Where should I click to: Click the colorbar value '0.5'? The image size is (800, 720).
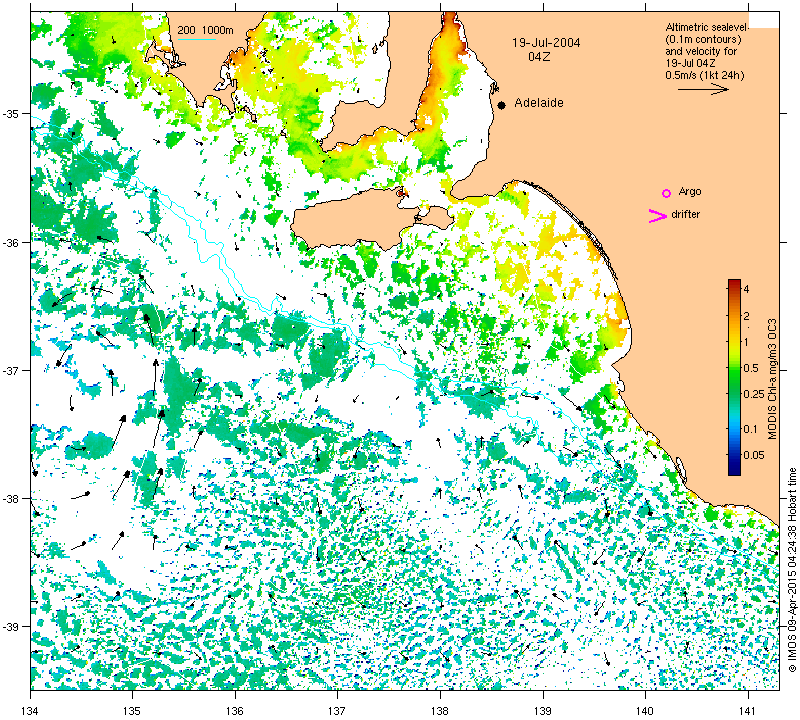click(x=751, y=368)
